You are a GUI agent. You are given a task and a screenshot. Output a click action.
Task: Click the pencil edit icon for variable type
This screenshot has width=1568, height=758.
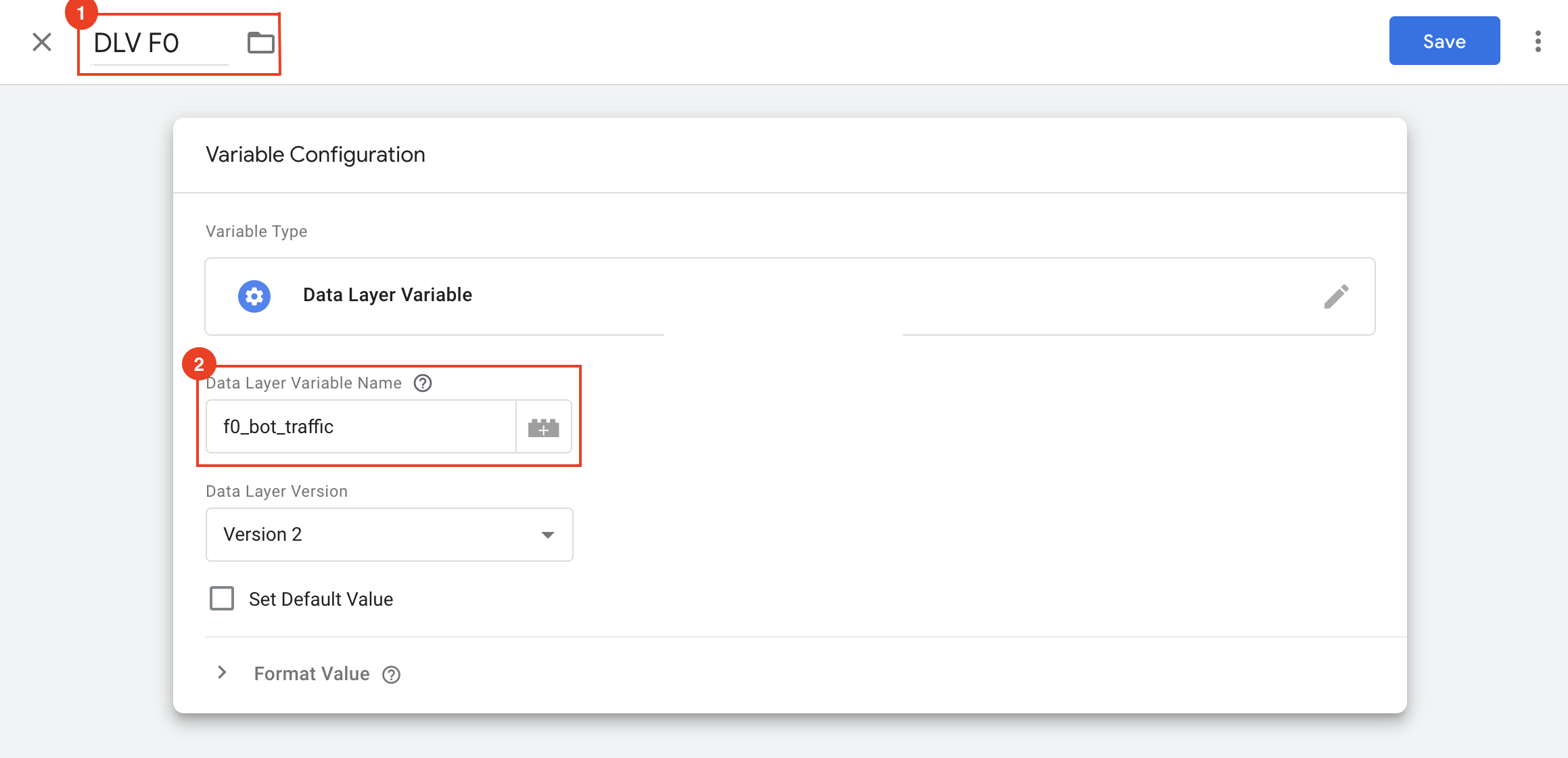1336,296
